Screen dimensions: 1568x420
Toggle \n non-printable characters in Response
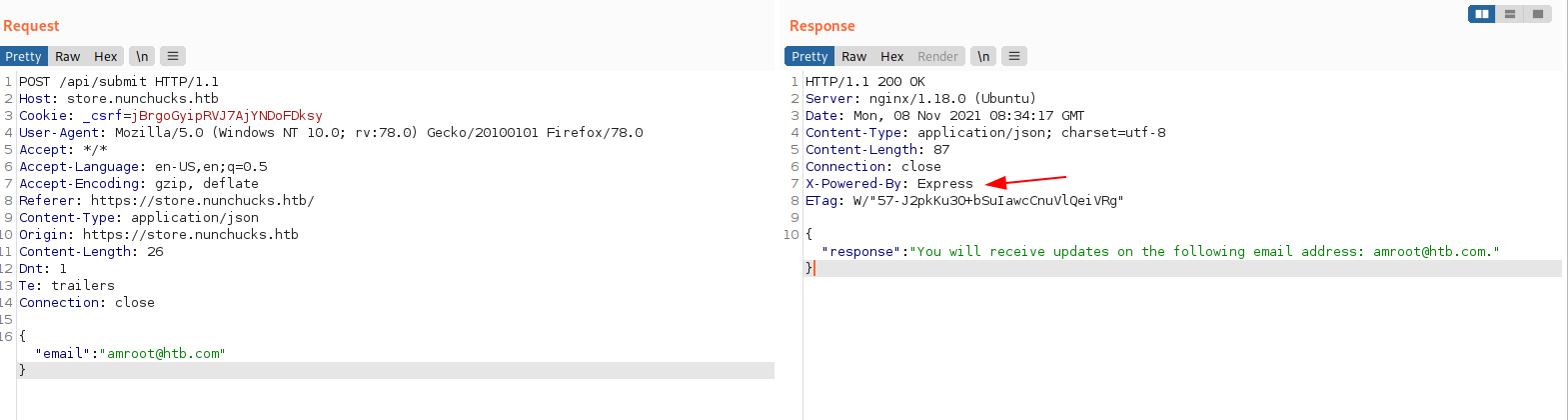[x=983, y=56]
